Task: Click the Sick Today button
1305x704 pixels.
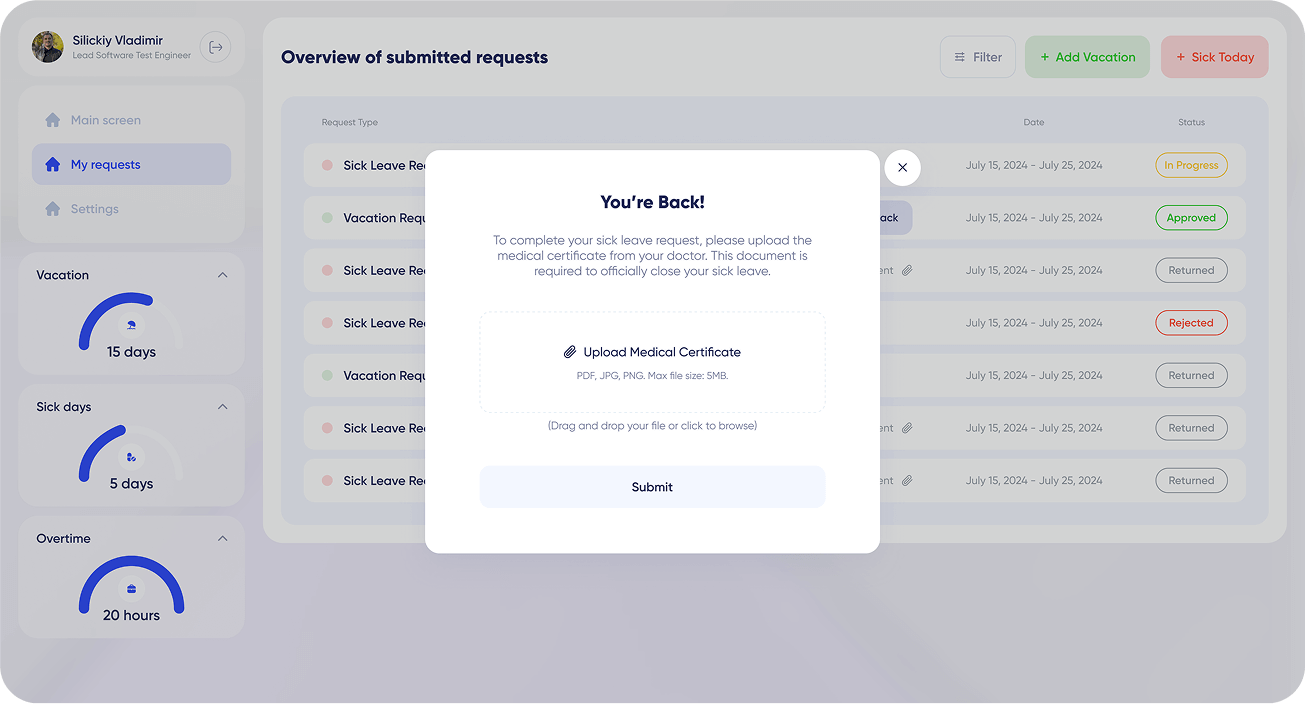Action: [x=1215, y=57]
